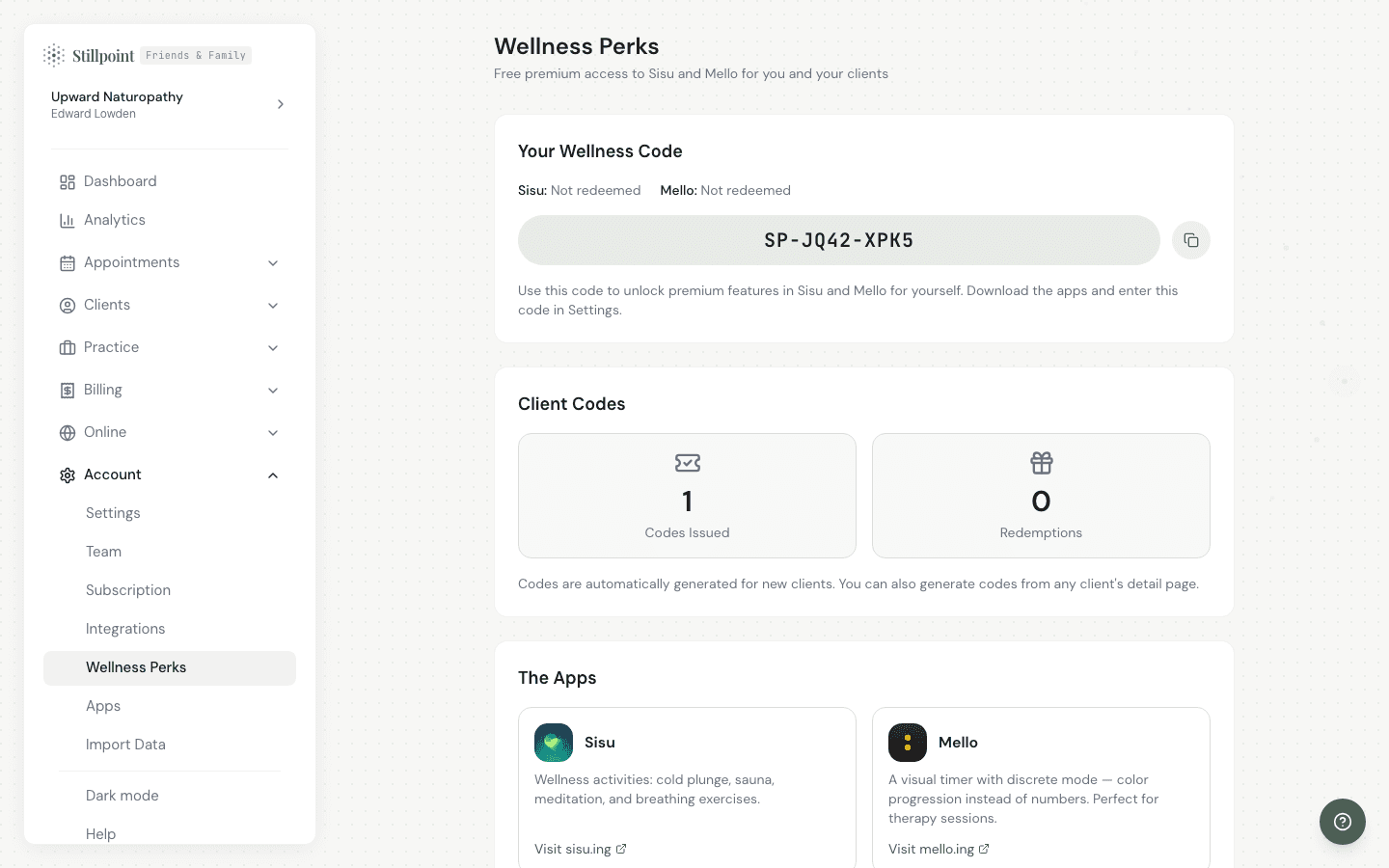The width and height of the screenshot is (1389, 868).
Task: Click the Mello app icon
Action: 908,743
